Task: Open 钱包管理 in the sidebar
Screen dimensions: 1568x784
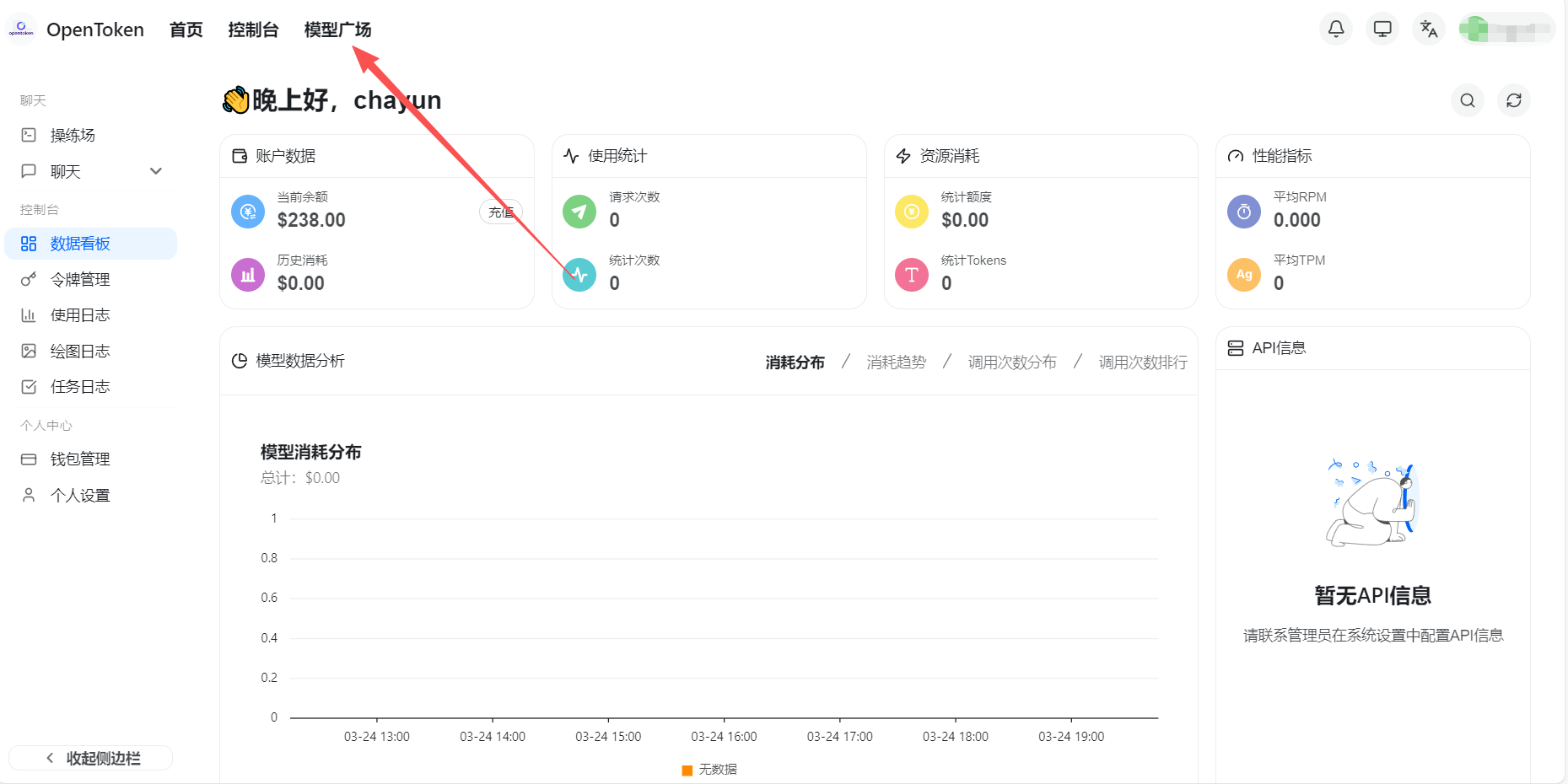Action: coord(91,459)
